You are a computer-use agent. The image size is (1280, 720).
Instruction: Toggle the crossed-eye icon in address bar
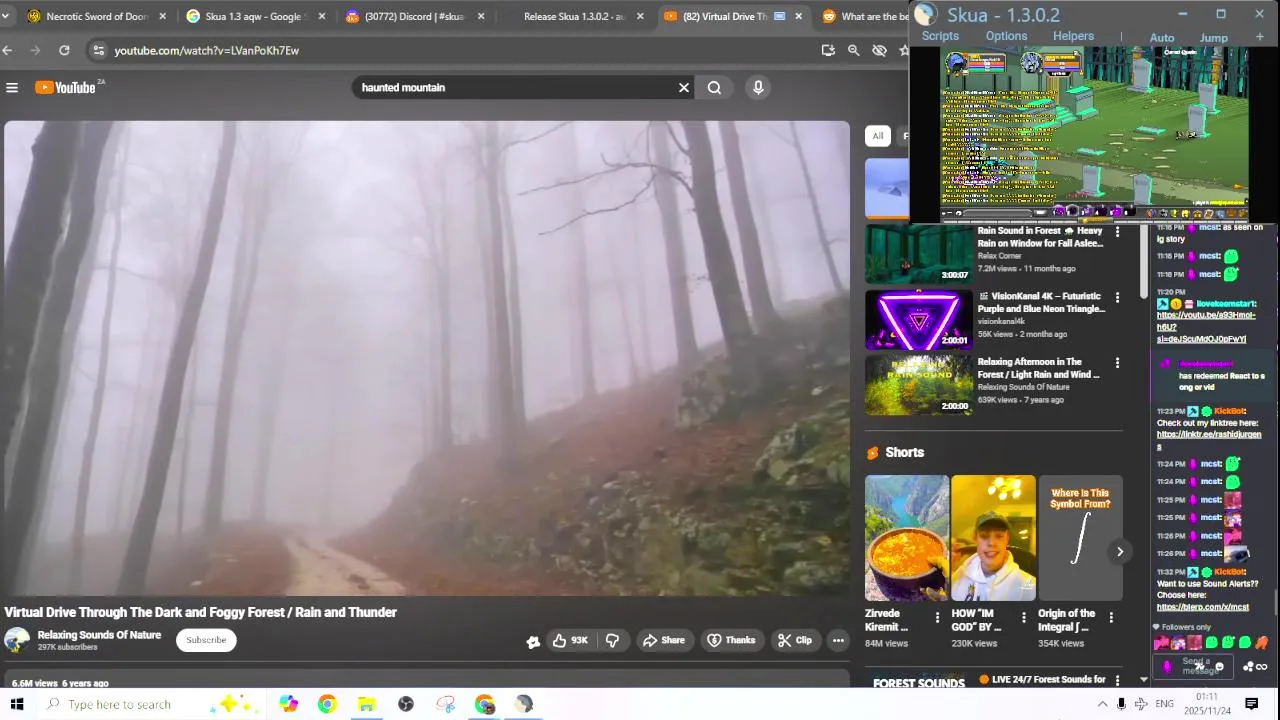879,50
